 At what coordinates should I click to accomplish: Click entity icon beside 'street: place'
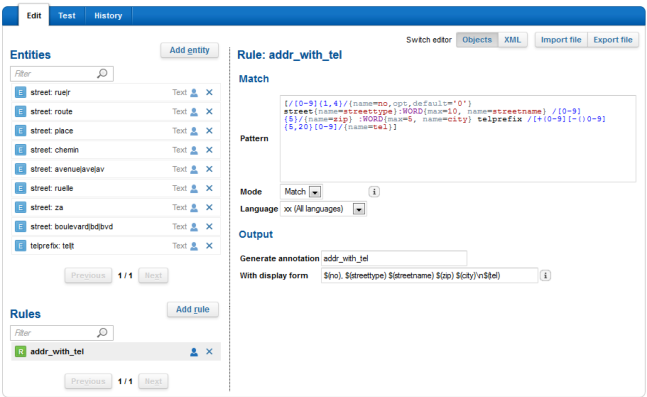click(20, 131)
